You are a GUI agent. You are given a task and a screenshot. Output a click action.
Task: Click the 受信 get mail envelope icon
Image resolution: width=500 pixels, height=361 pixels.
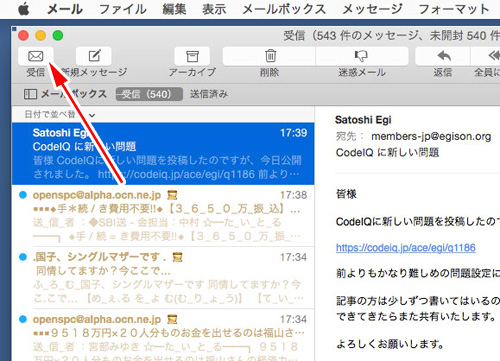[36, 56]
